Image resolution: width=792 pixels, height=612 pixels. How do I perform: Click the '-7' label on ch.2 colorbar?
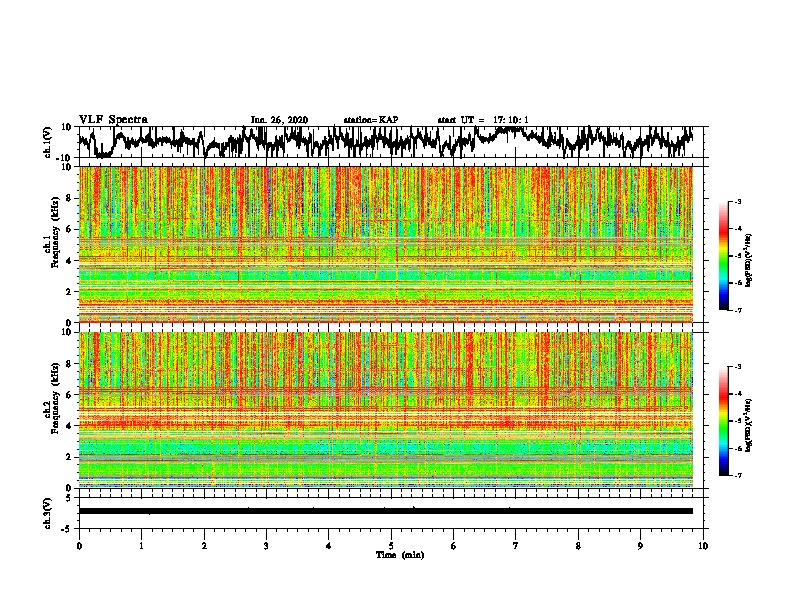point(738,476)
